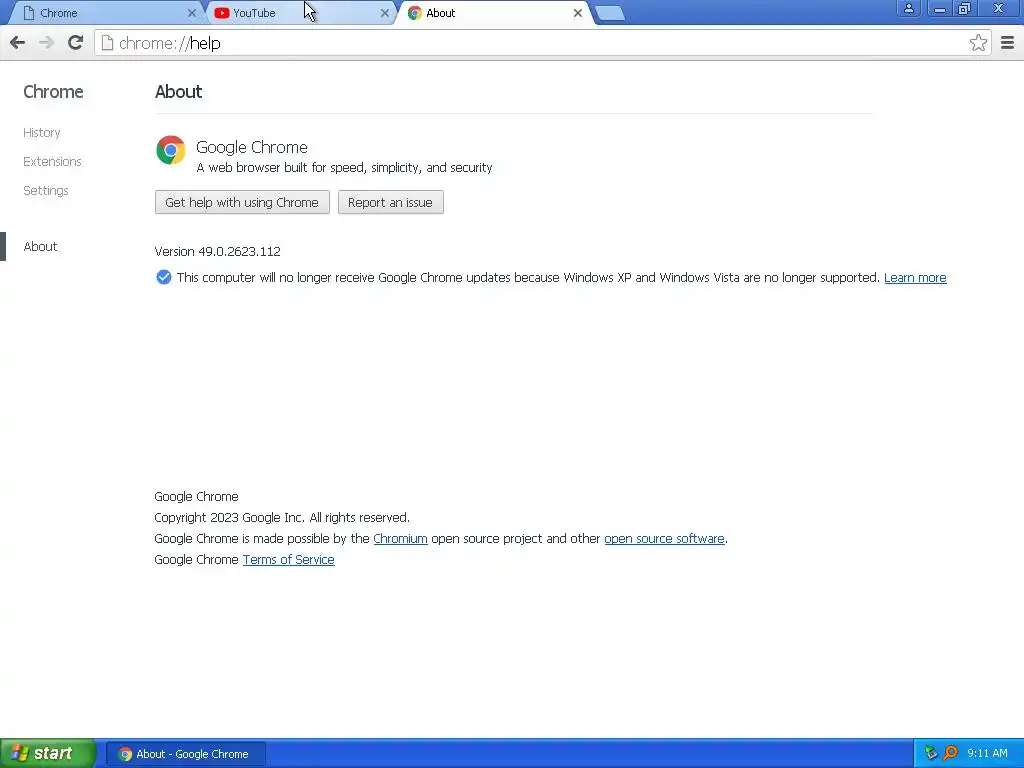Viewport: 1024px width, 768px height.
Task: Open a new tab with the new tab button
Action: (610, 14)
